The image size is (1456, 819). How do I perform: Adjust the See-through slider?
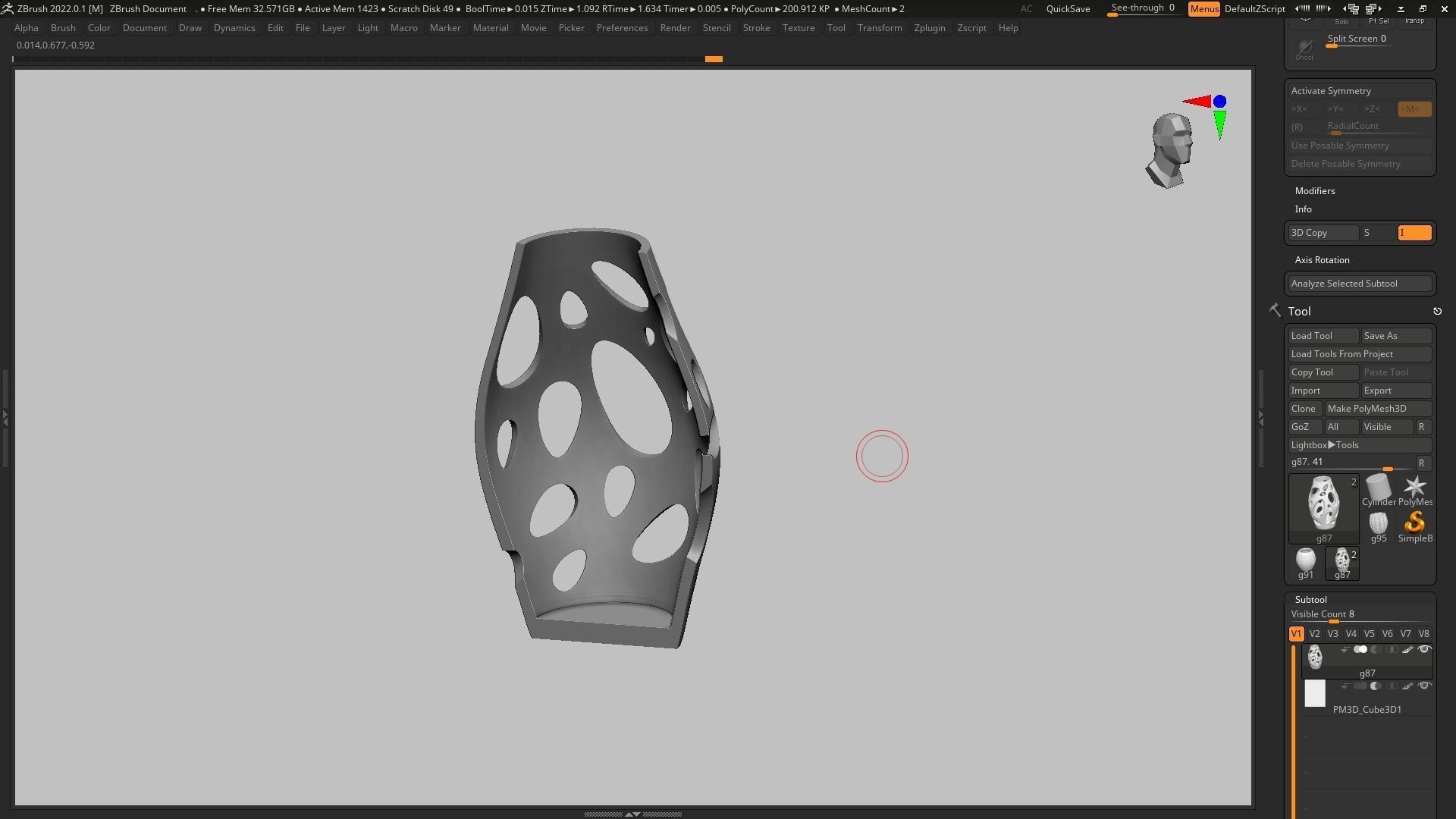point(1144,9)
